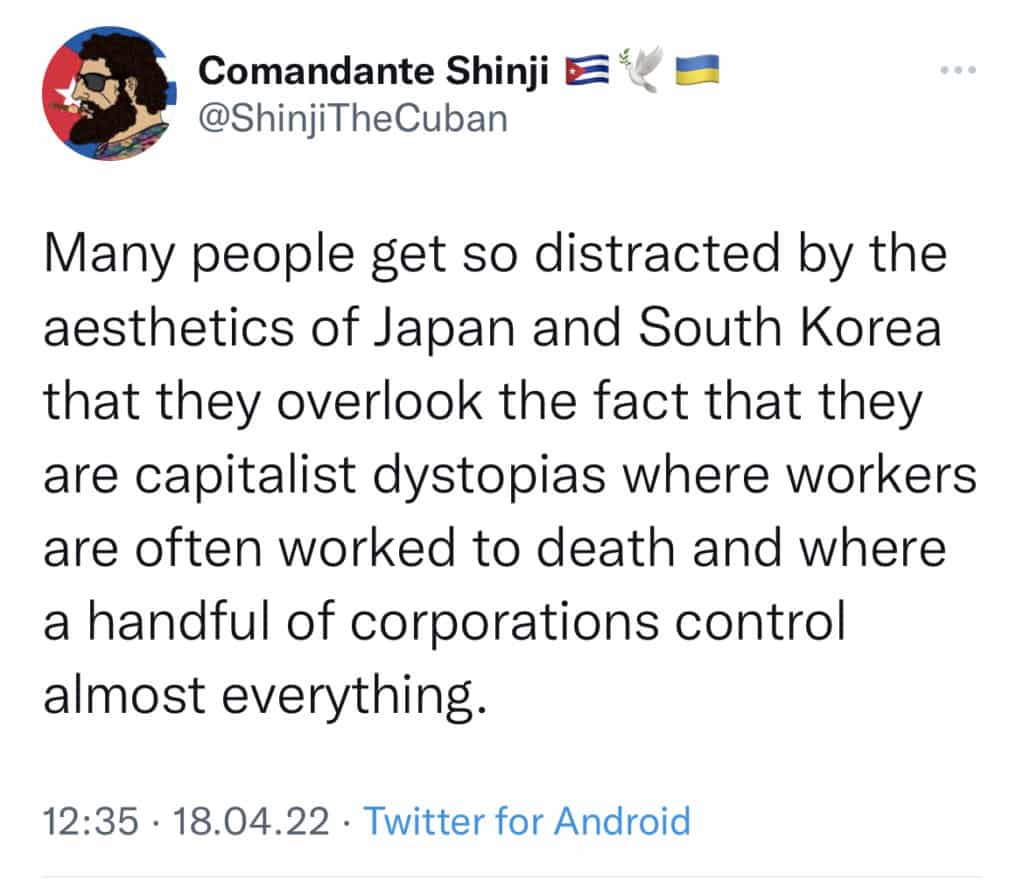The height and width of the screenshot is (894, 1024).
Task: Click the words 'capitalist dystopias' in tweet
Action: (x=370, y=475)
